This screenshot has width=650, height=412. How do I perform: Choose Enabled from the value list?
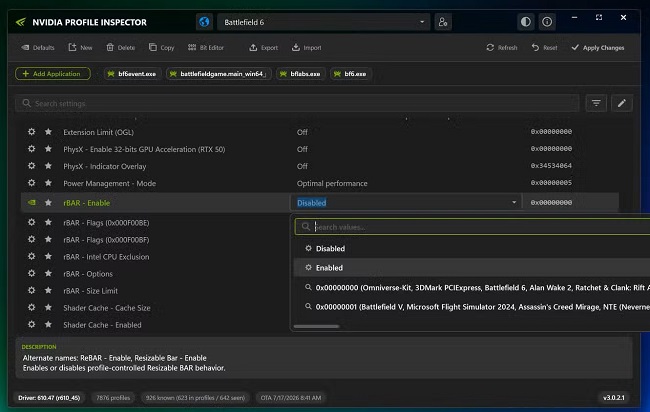[x=472, y=268]
